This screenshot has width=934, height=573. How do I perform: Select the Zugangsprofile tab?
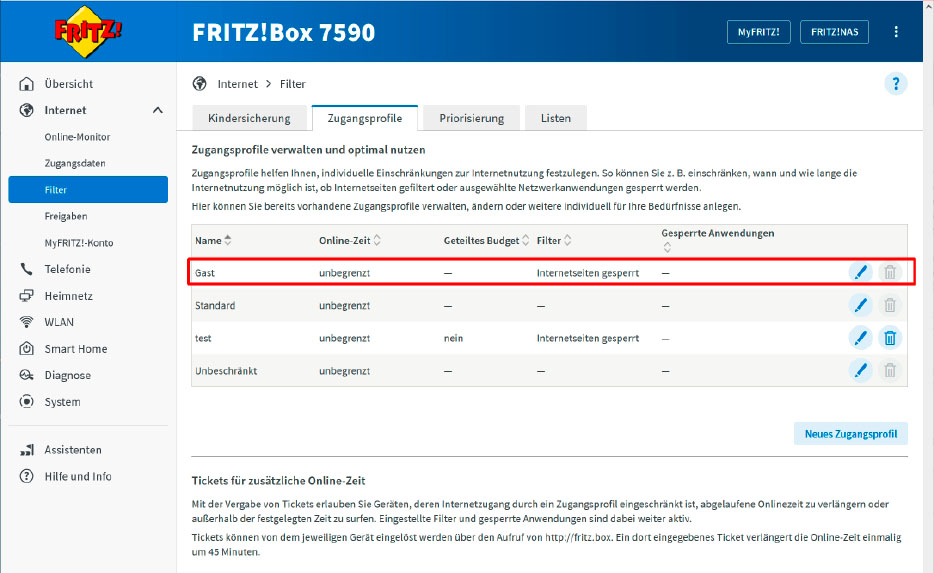point(365,118)
